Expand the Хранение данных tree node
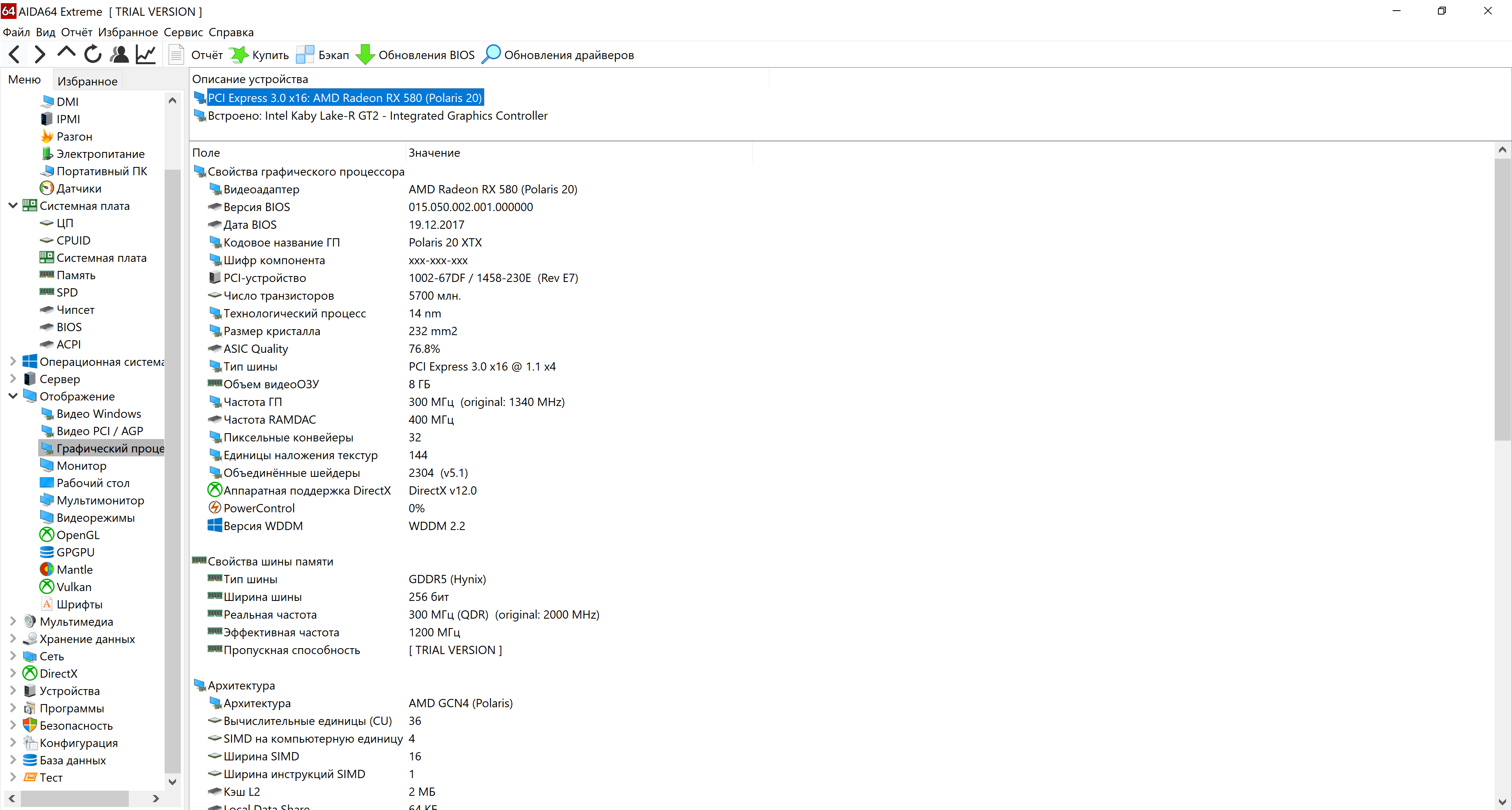The width and height of the screenshot is (1512, 810). (13, 639)
